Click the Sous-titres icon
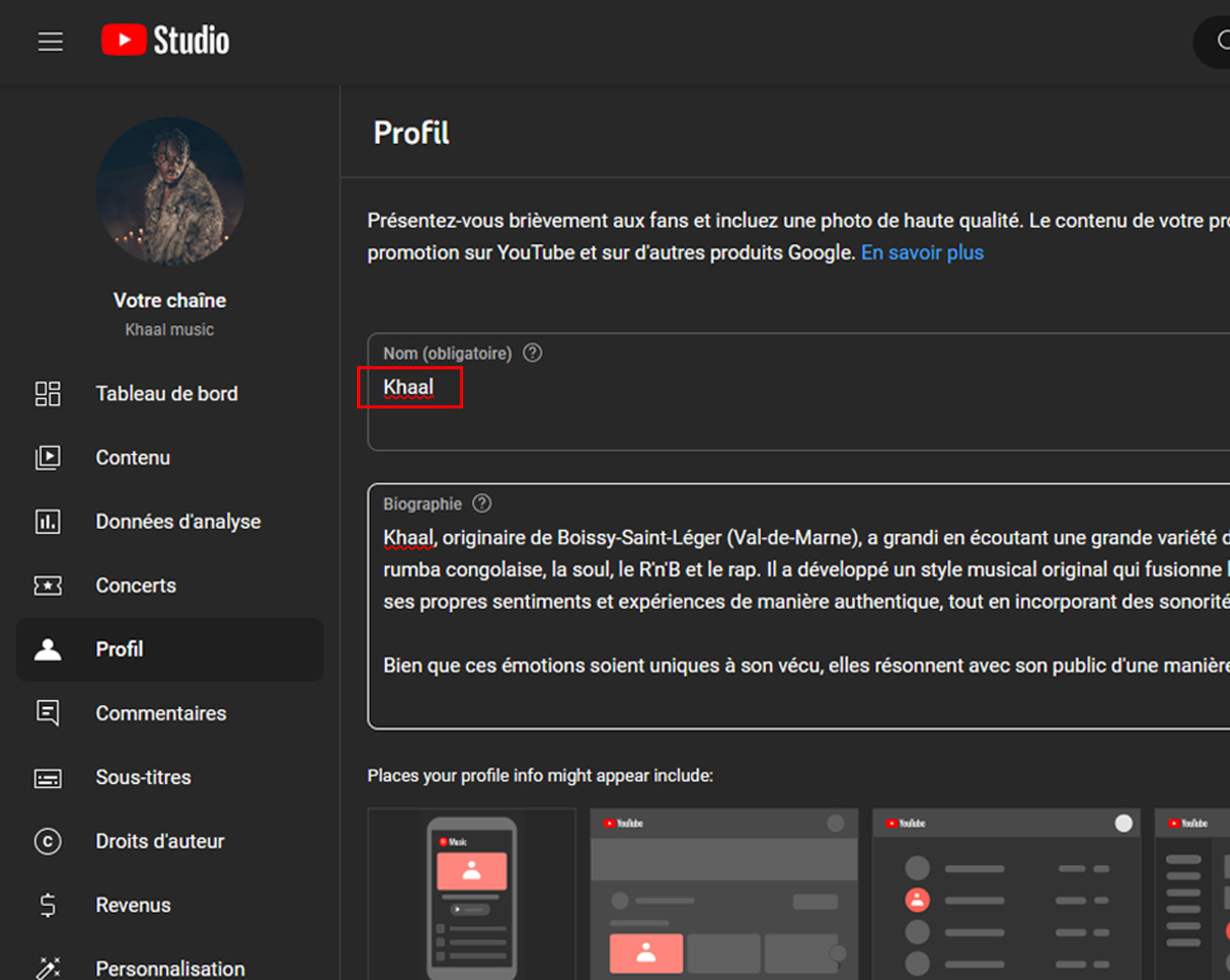 (48, 778)
